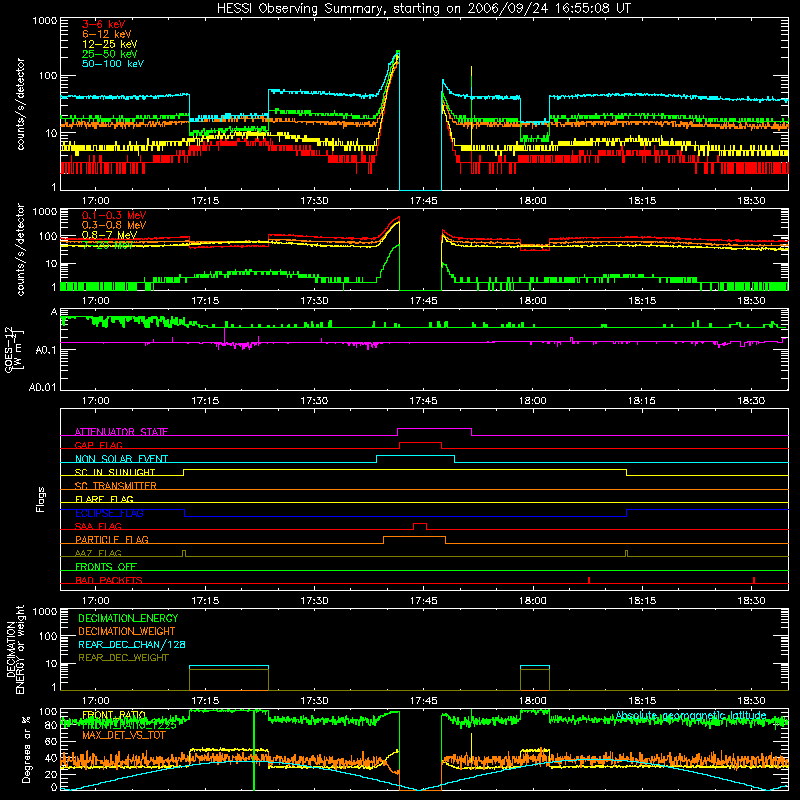Click the 17:45 tick label under Flags panel
This screenshot has width=800, height=800.
423,601
